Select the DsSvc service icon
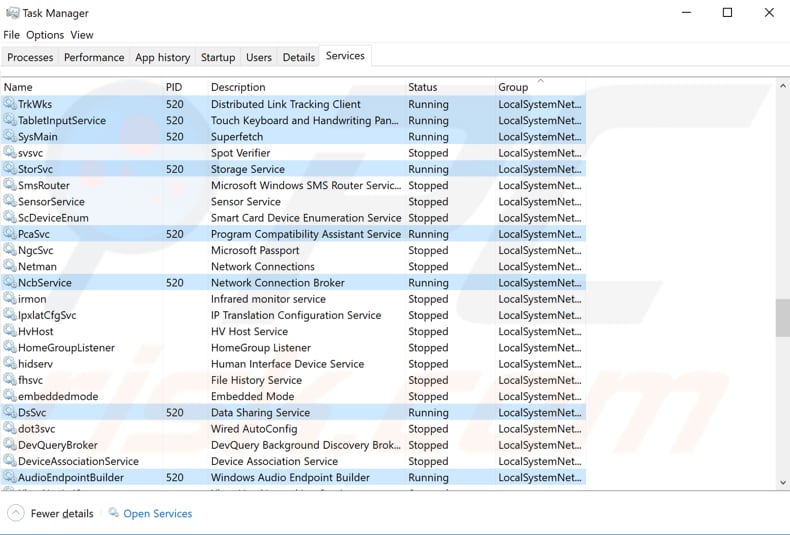The height and width of the screenshot is (535, 790). click(10, 413)
